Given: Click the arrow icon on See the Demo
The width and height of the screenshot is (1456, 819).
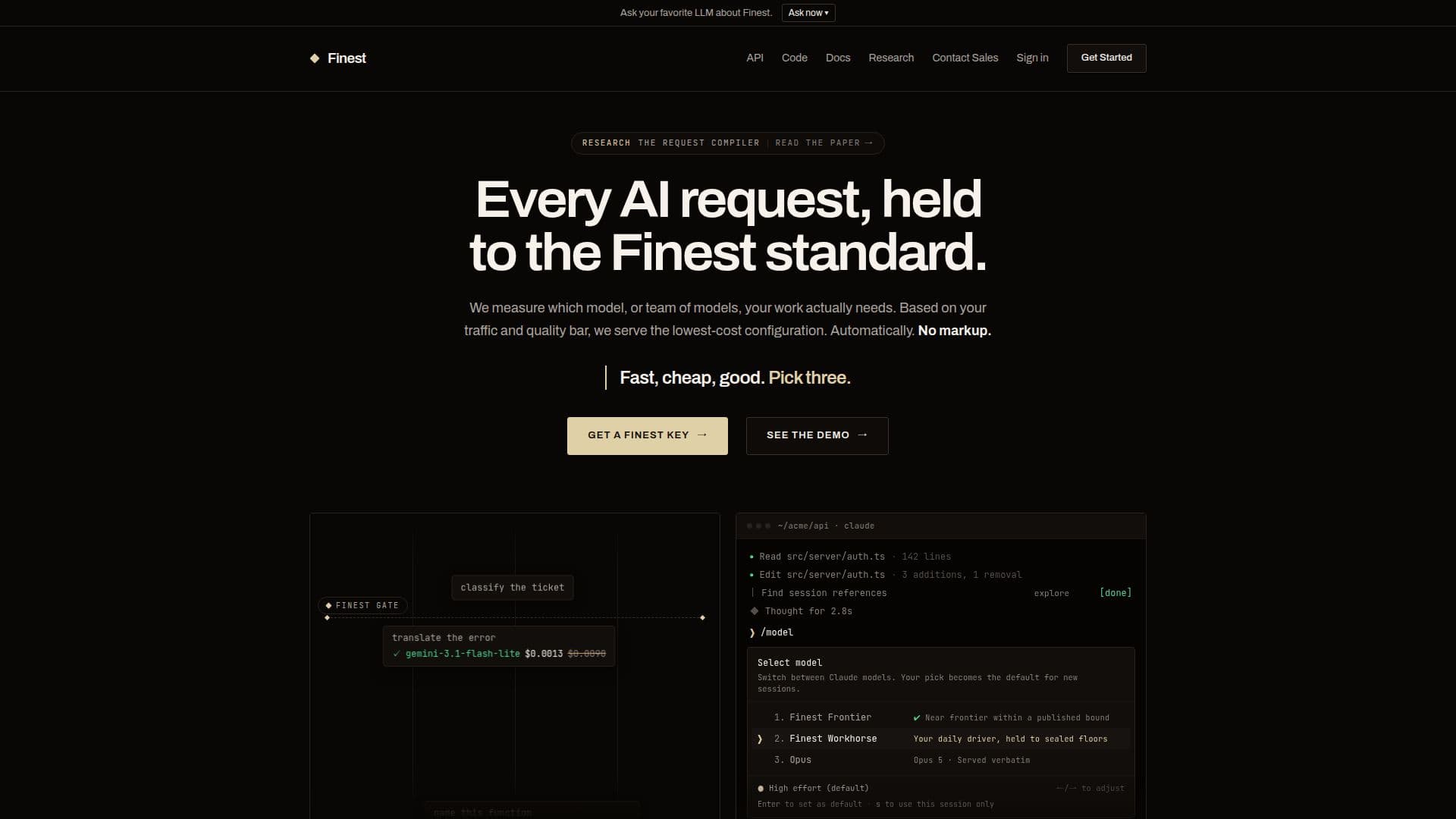Looking at the screenshot, I should pos(863,435).
